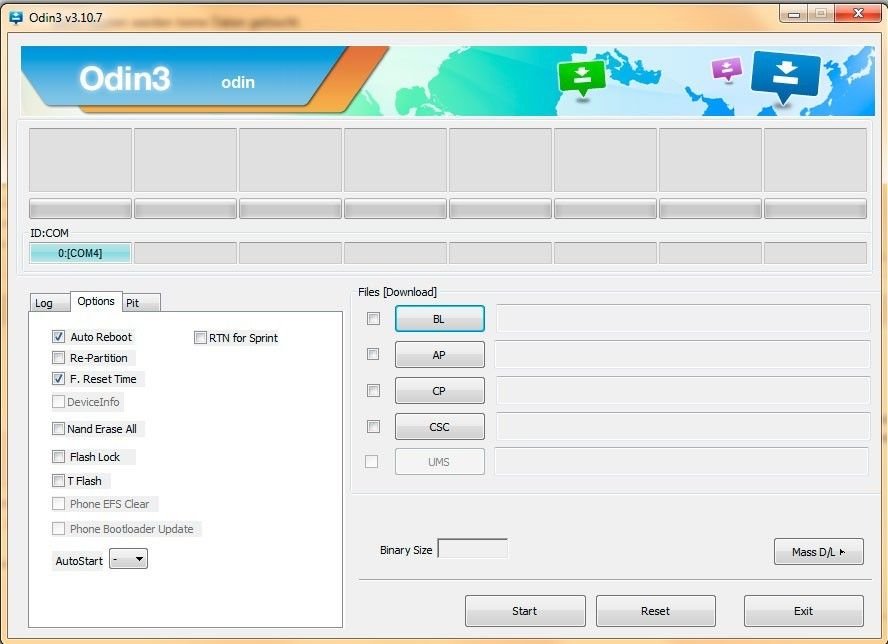Viewport: 888px width, 644px height.
Task: Open the Pit tab
Action: (x=141, y=303)
